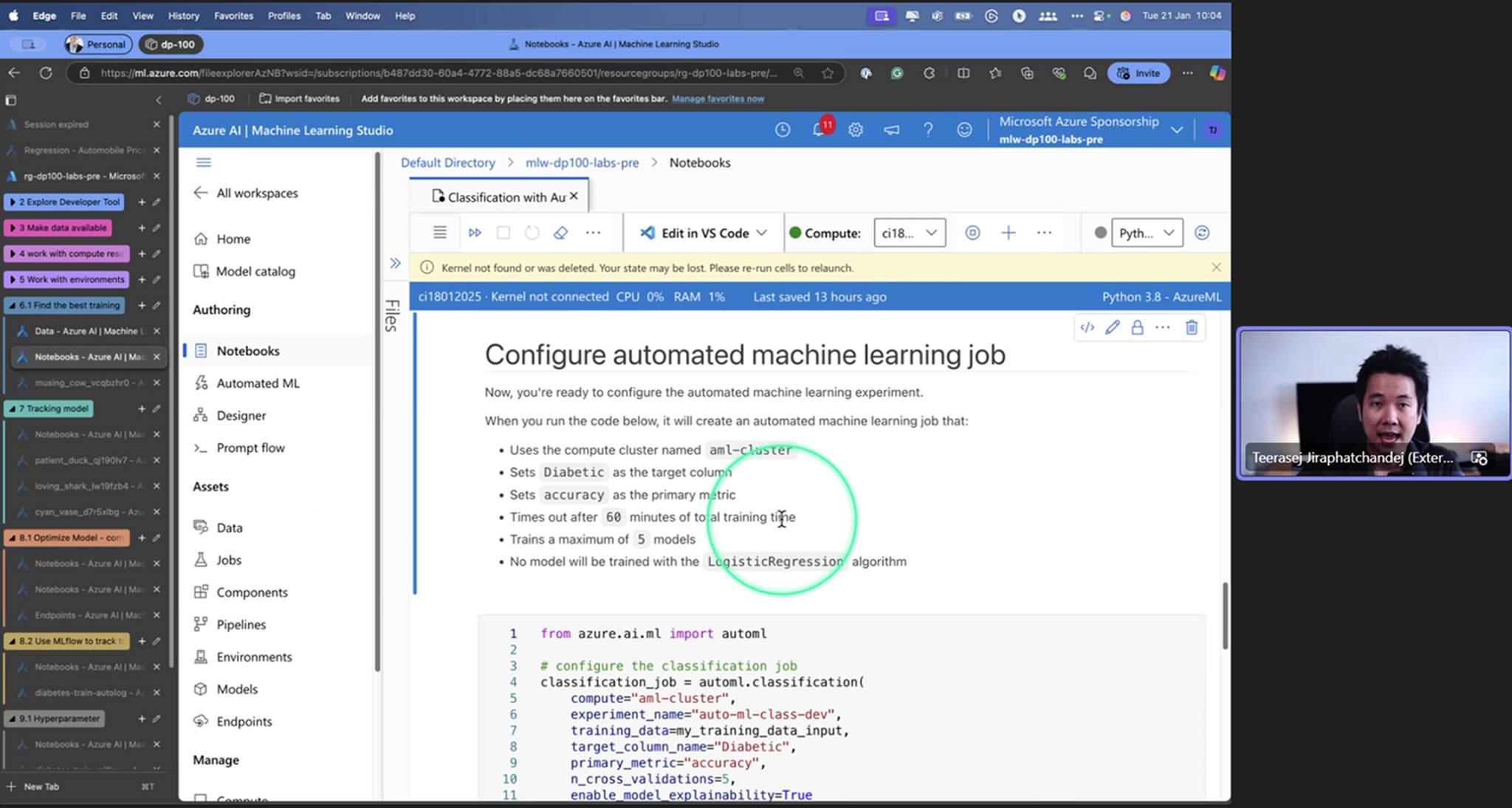Open a New Tab in sidebar
This screenshot has width=1512, height=808.
point(41,787)
